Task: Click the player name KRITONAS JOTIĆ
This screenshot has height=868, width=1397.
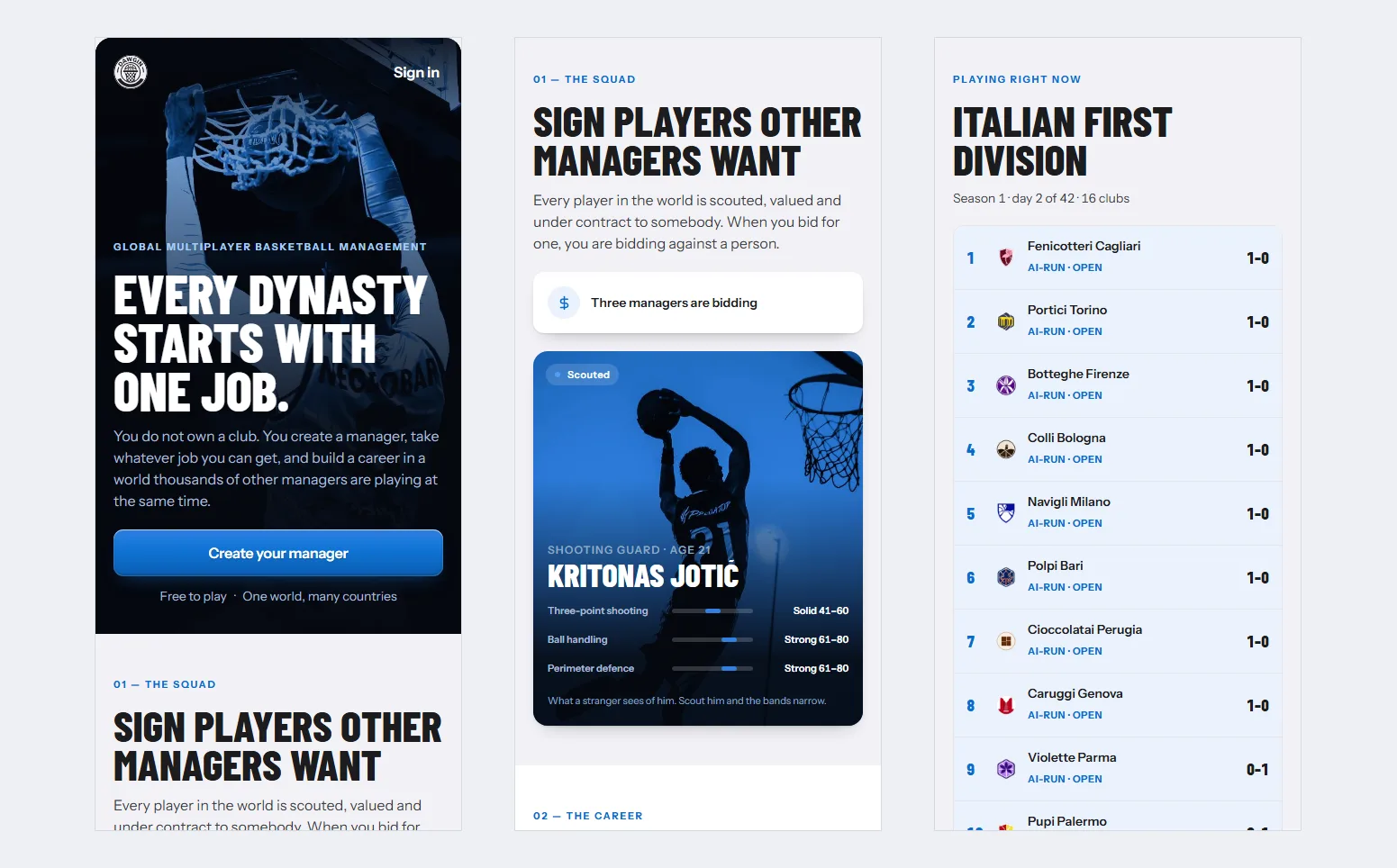Action: (x=643, y=576)
